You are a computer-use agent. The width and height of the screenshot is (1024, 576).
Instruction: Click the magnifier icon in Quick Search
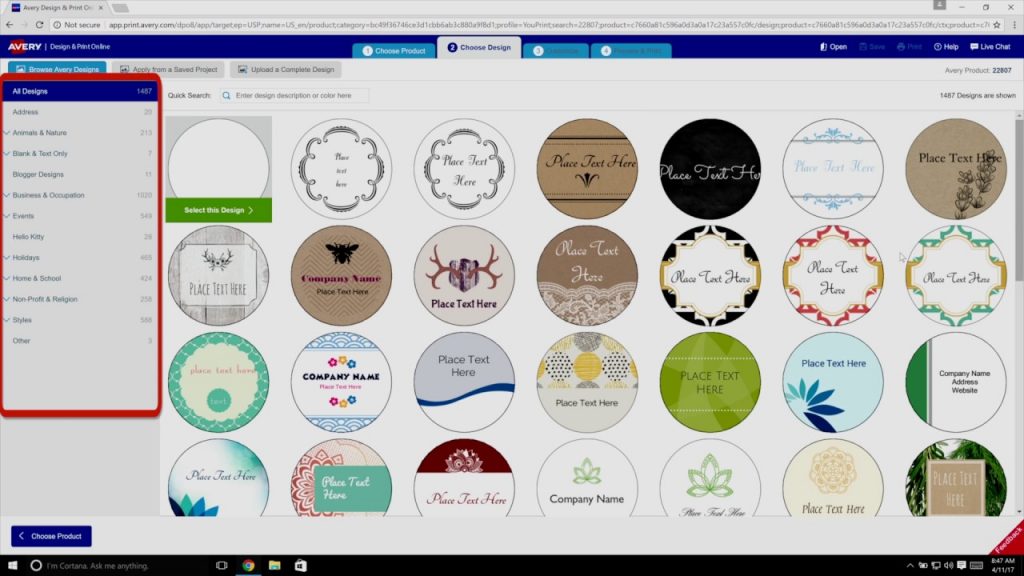225,96
